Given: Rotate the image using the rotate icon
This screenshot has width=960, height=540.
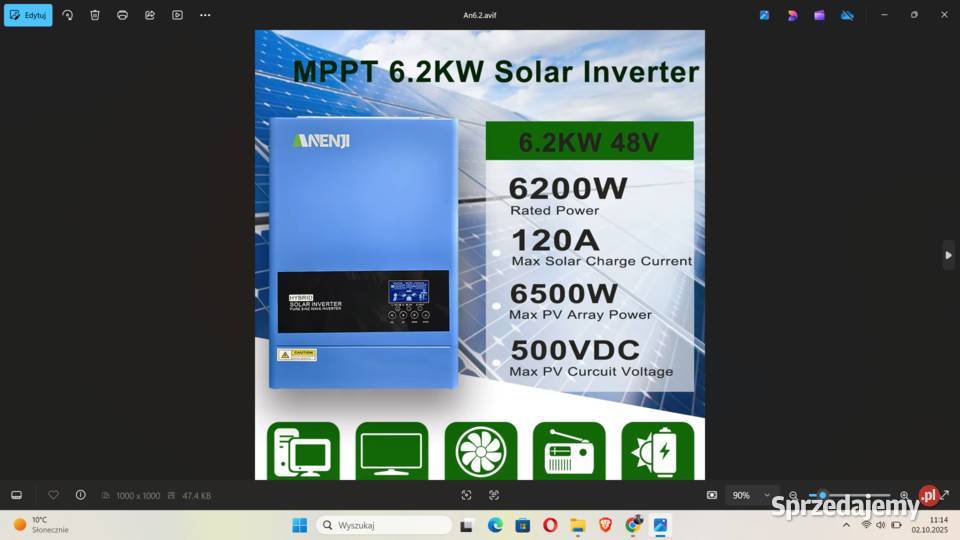Looking at the screenshot, I should tap(68, 15).
